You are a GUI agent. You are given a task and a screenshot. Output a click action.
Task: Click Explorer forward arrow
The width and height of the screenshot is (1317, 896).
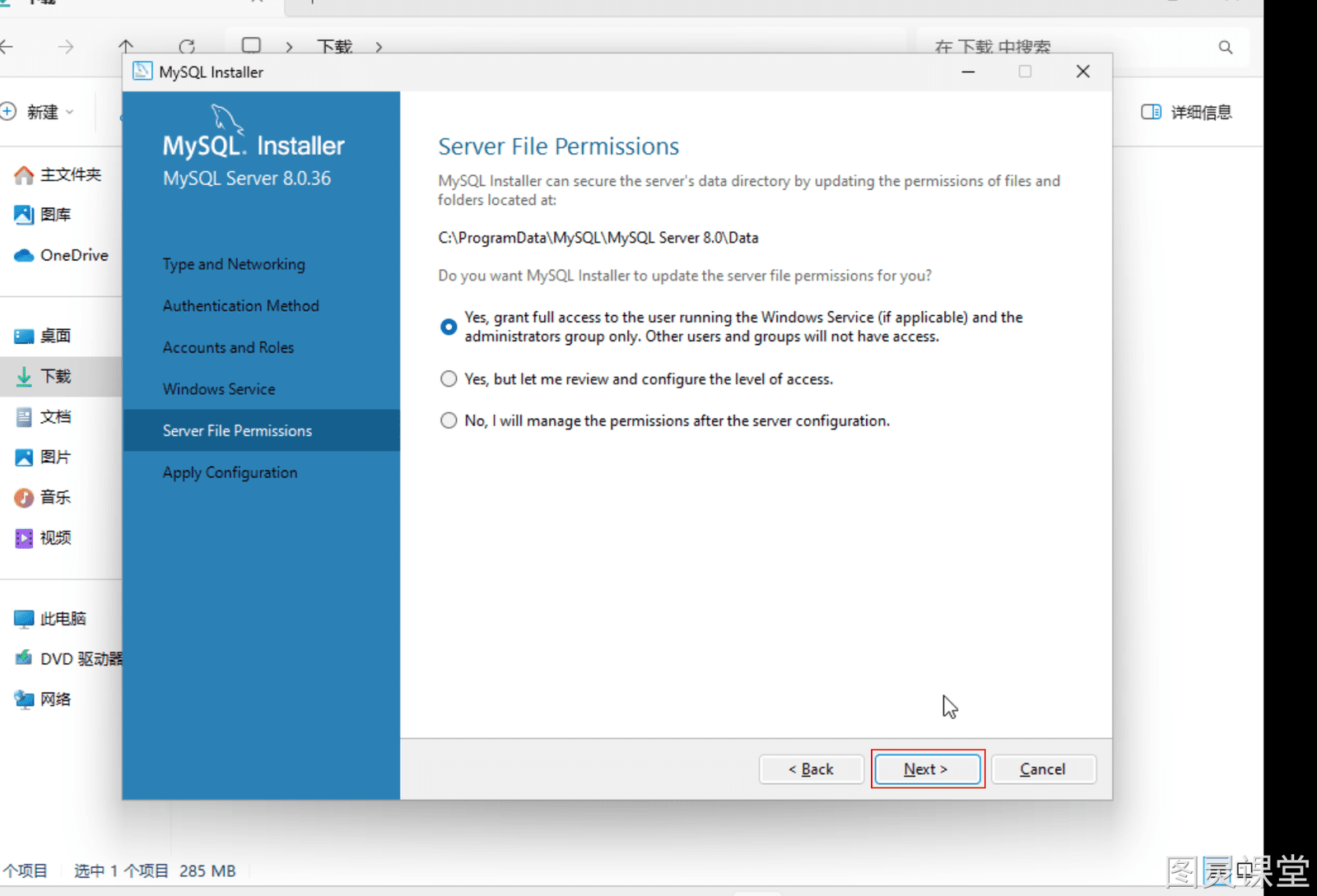(x=66, y=47)
